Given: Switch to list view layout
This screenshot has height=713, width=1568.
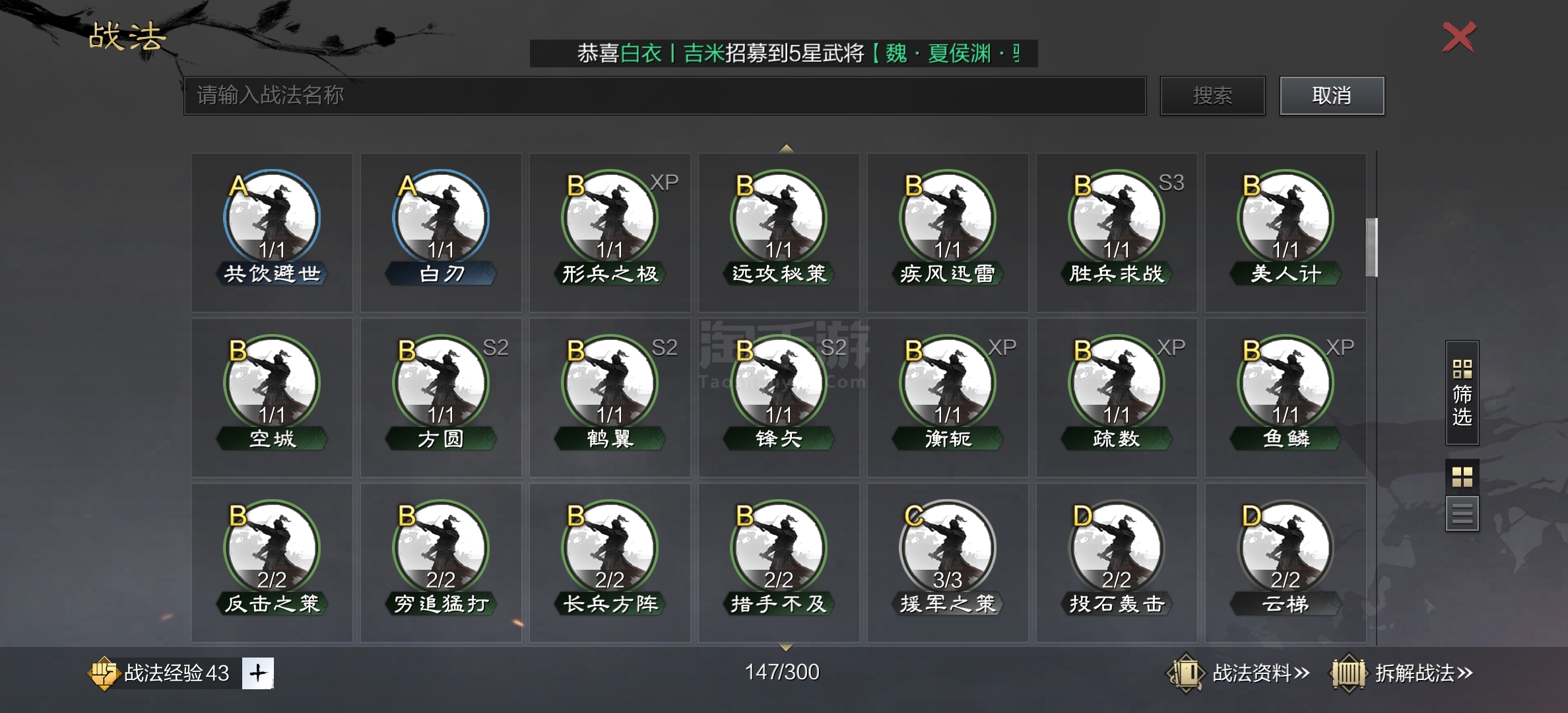Looking at the screenshot, I should (x=1462, y=514).
